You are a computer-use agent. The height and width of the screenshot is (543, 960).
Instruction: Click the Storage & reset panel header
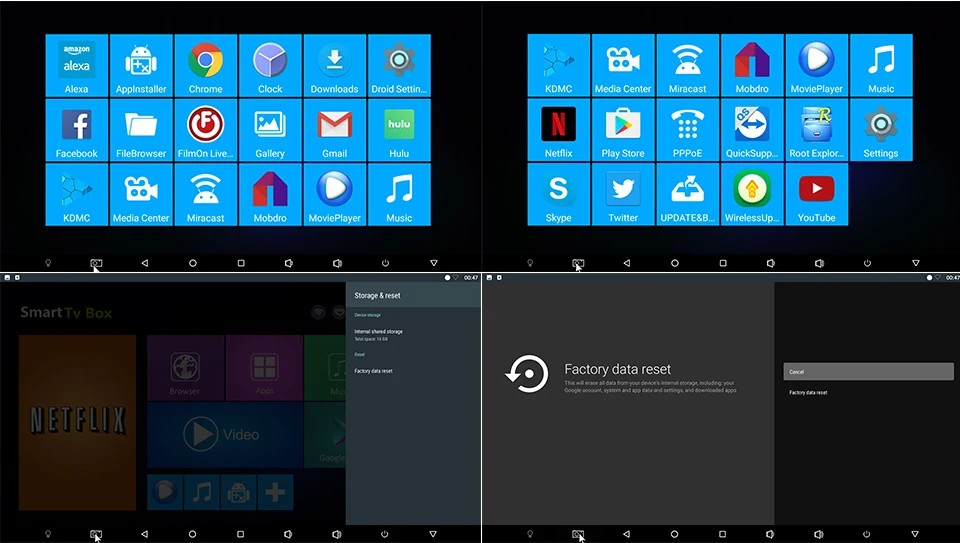pos(413,295)
